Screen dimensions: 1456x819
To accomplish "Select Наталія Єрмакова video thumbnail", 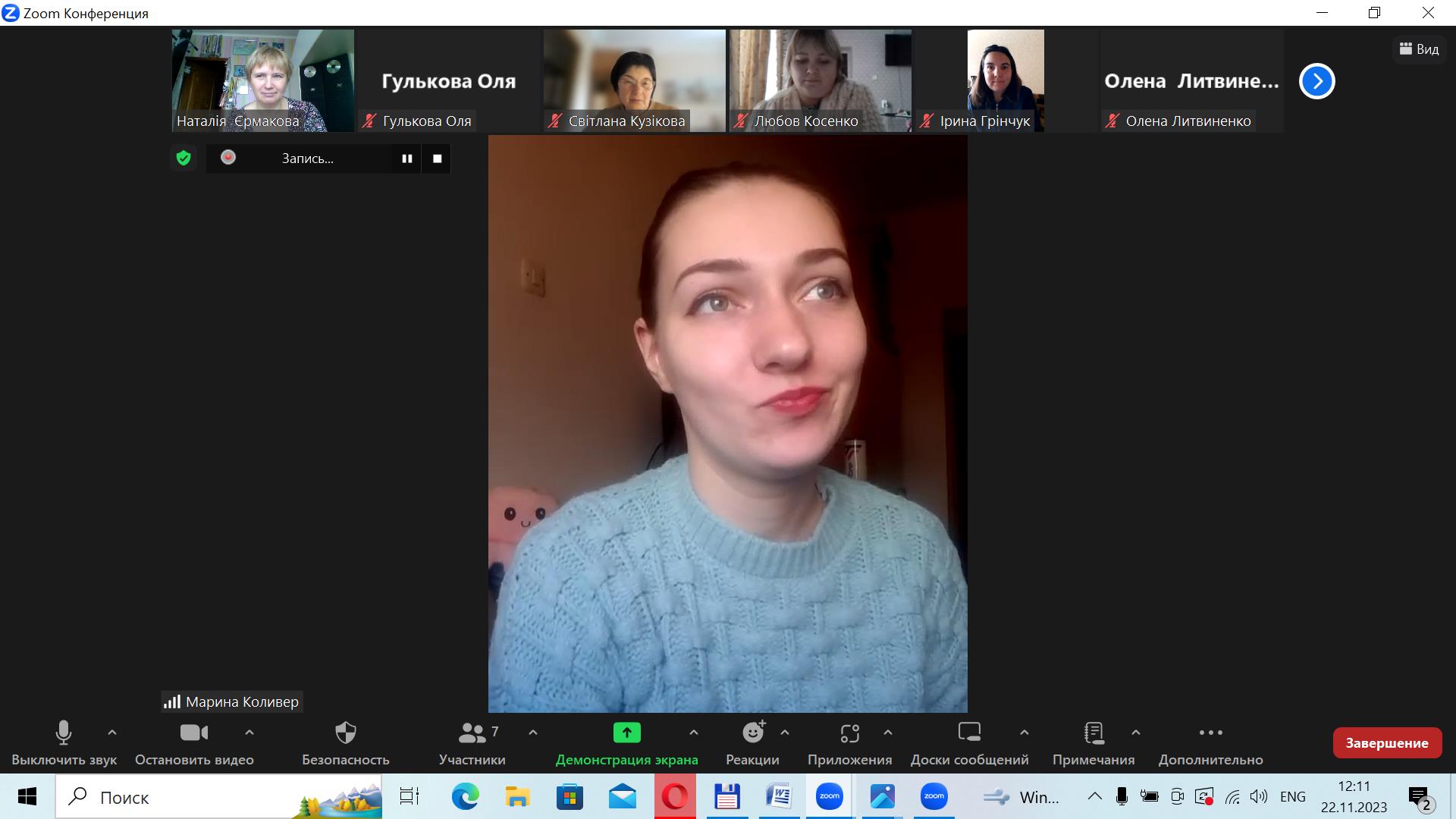I will click(263, 80).
